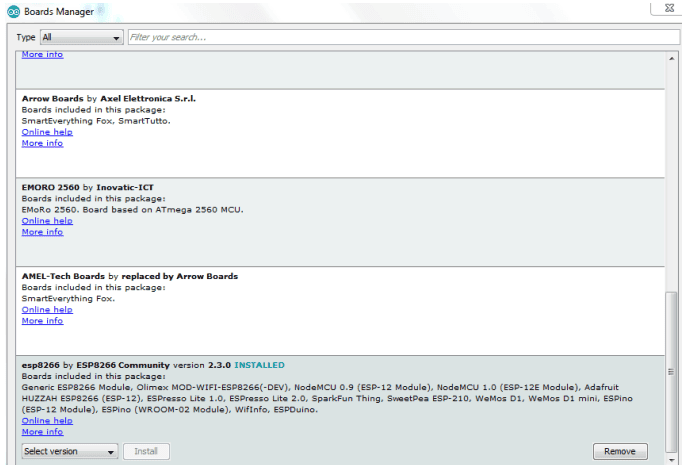Click the scrollbar up arrow
Screen dimensions: 682x465
672,58
